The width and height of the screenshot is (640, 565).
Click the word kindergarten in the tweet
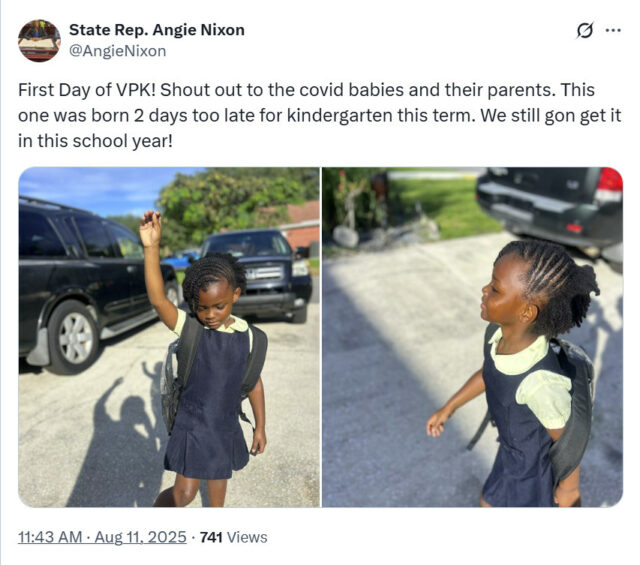click(x=339, y=116)
